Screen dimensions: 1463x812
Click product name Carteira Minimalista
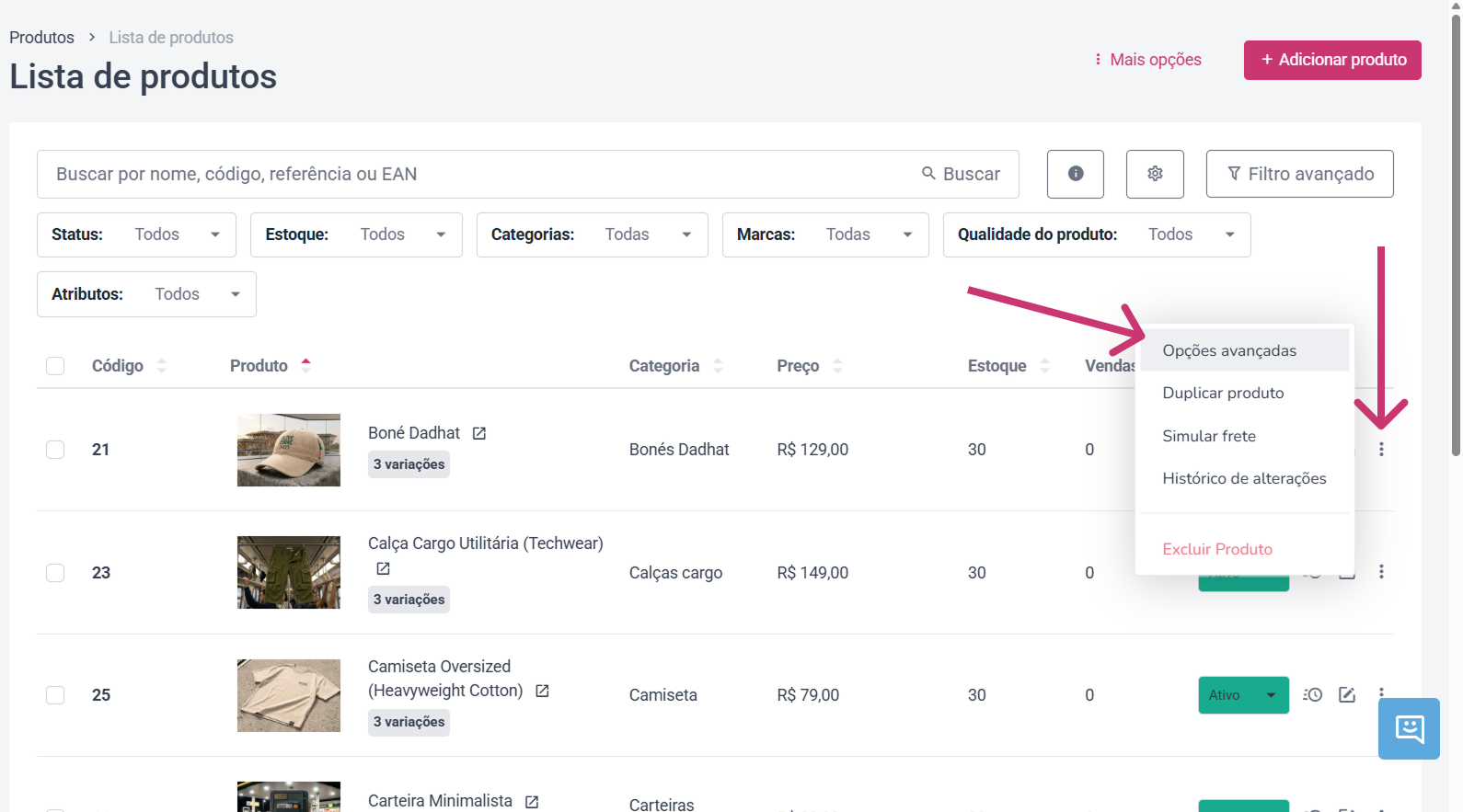pos(440,801)
